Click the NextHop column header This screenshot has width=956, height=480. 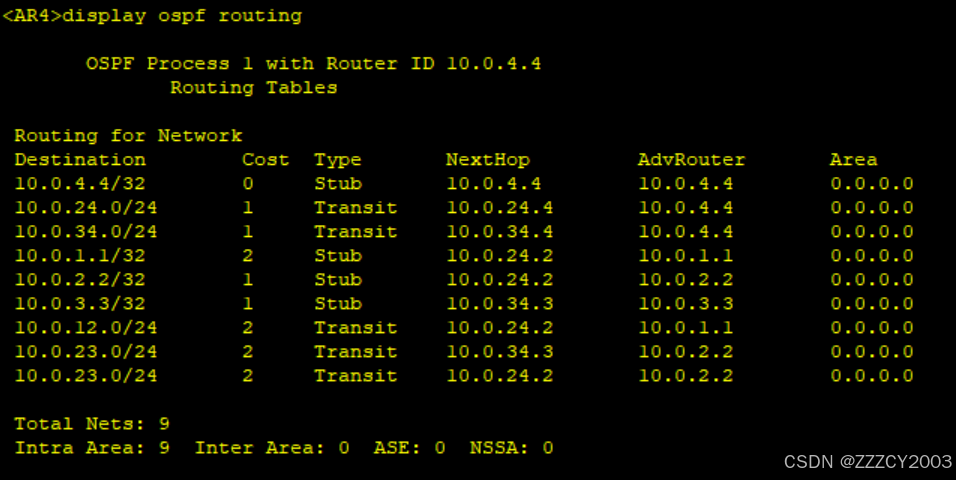(487, 160)
